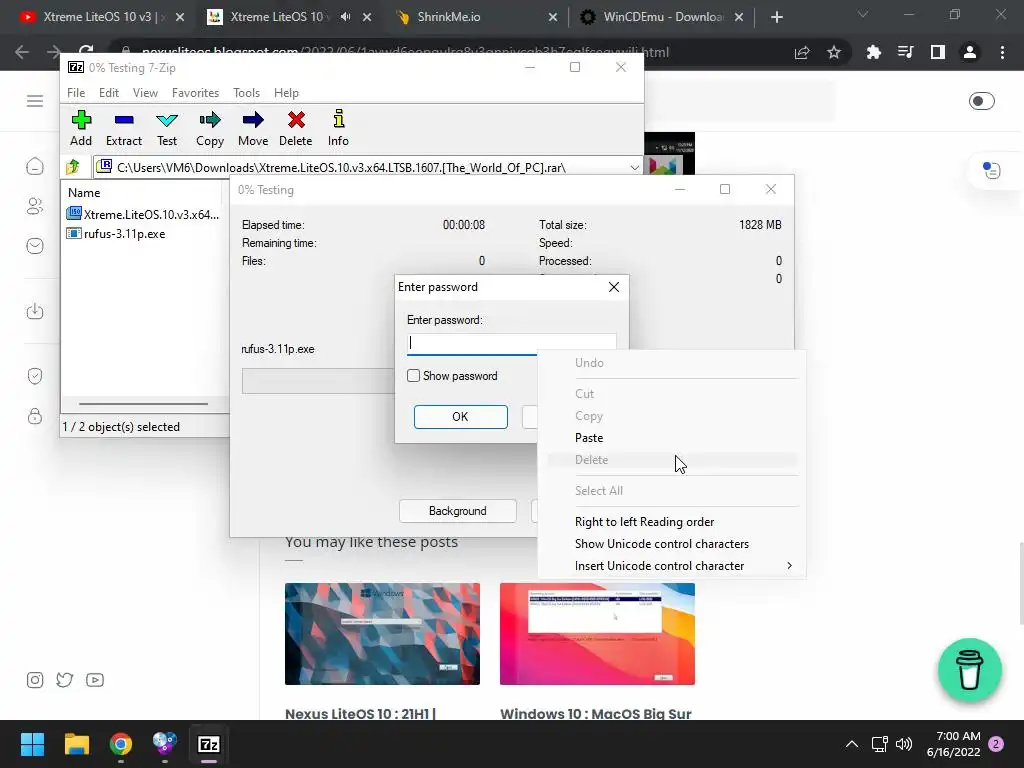Bookmark this page with the star icon
This screenshot has width=1024, height=768.
[834, 52]
